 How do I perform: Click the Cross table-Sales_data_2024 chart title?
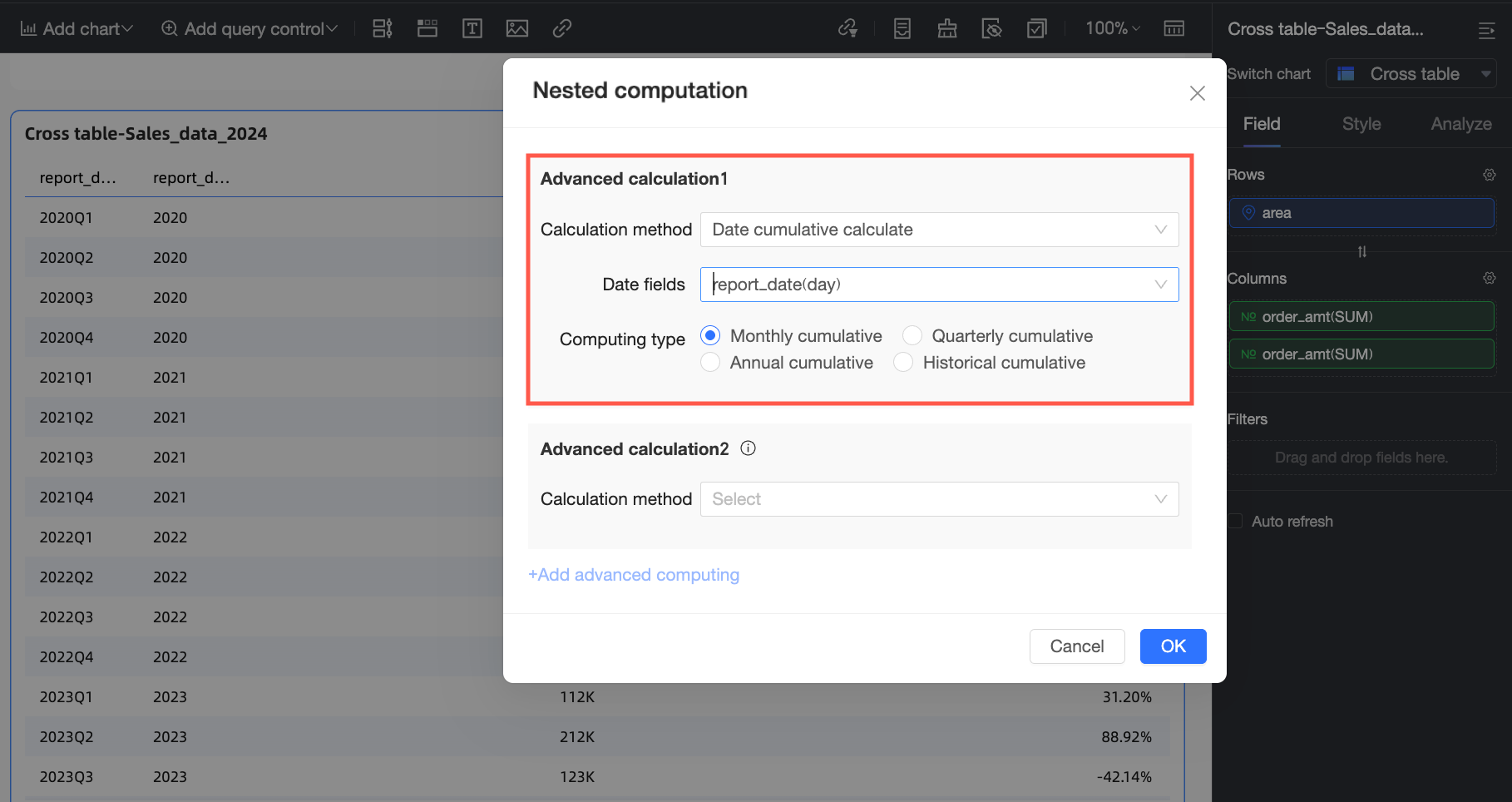(146, 134)
